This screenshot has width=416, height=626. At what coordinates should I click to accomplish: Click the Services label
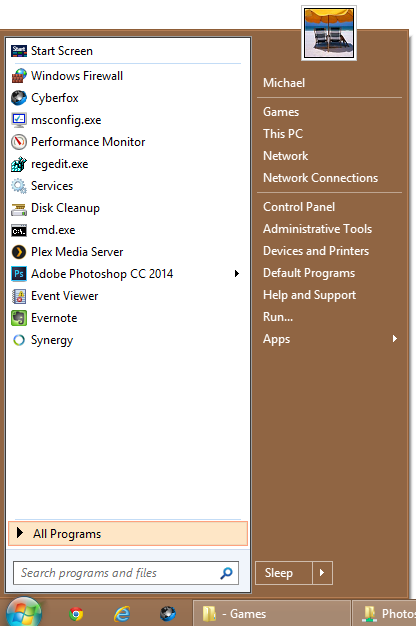point(52,186)
